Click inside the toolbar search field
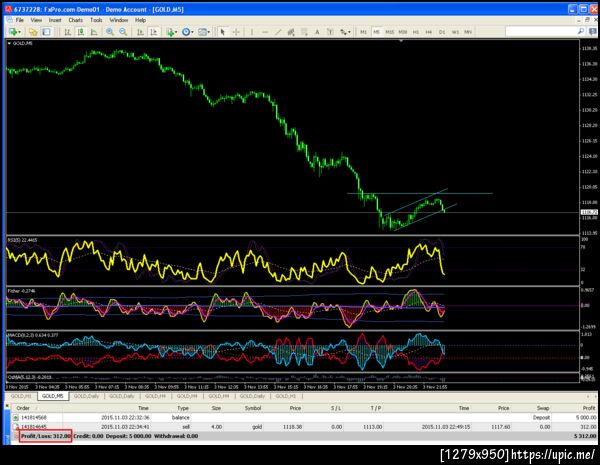Image resolution: width=600 pixels, height=465 pixels. [541, 32]
